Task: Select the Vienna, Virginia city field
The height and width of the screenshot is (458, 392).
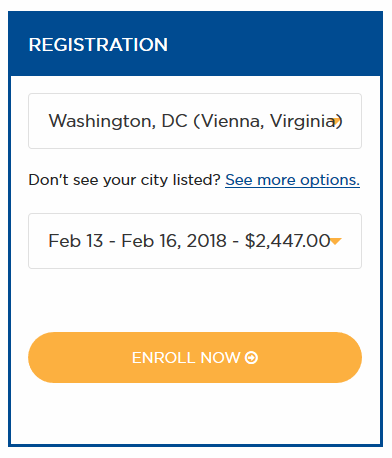Action: coord(195,121)
